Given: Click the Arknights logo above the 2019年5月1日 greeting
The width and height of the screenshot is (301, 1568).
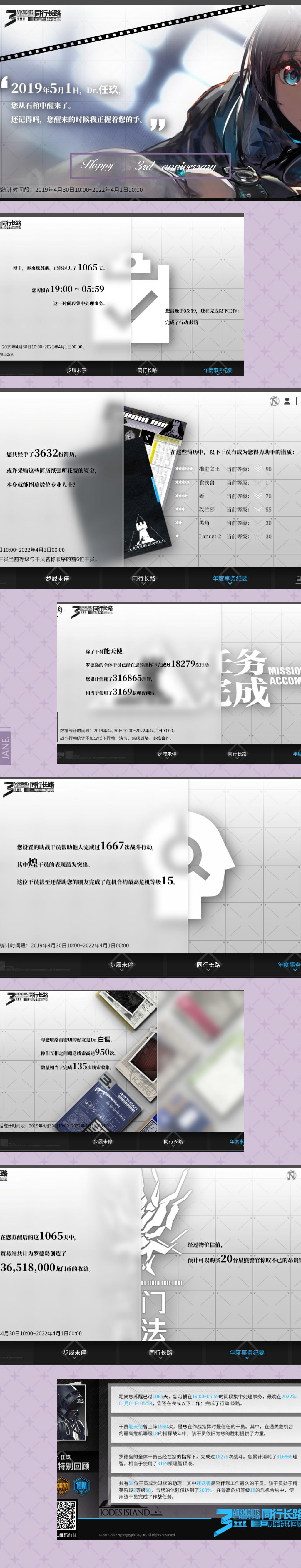Looking at the screenshot, I should pyautogui.click(x=33, y=17).
